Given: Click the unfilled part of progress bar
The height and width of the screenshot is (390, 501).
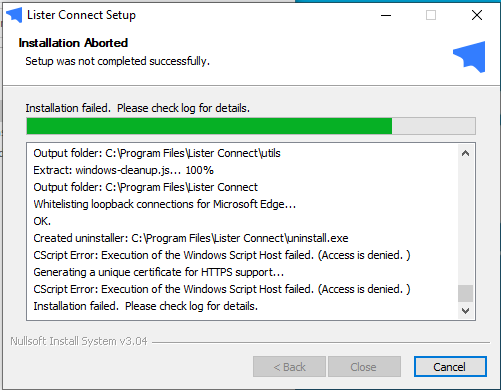Looking at the screenshot, I should pos(434,126).
